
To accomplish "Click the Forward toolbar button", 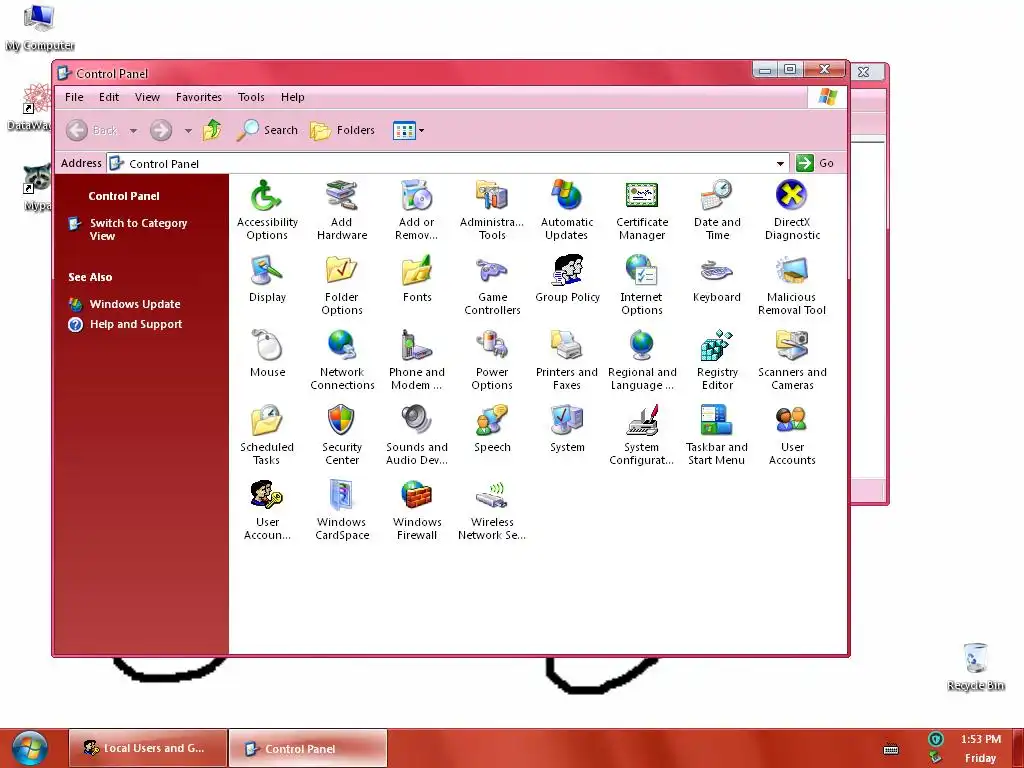I will [161, 131].
